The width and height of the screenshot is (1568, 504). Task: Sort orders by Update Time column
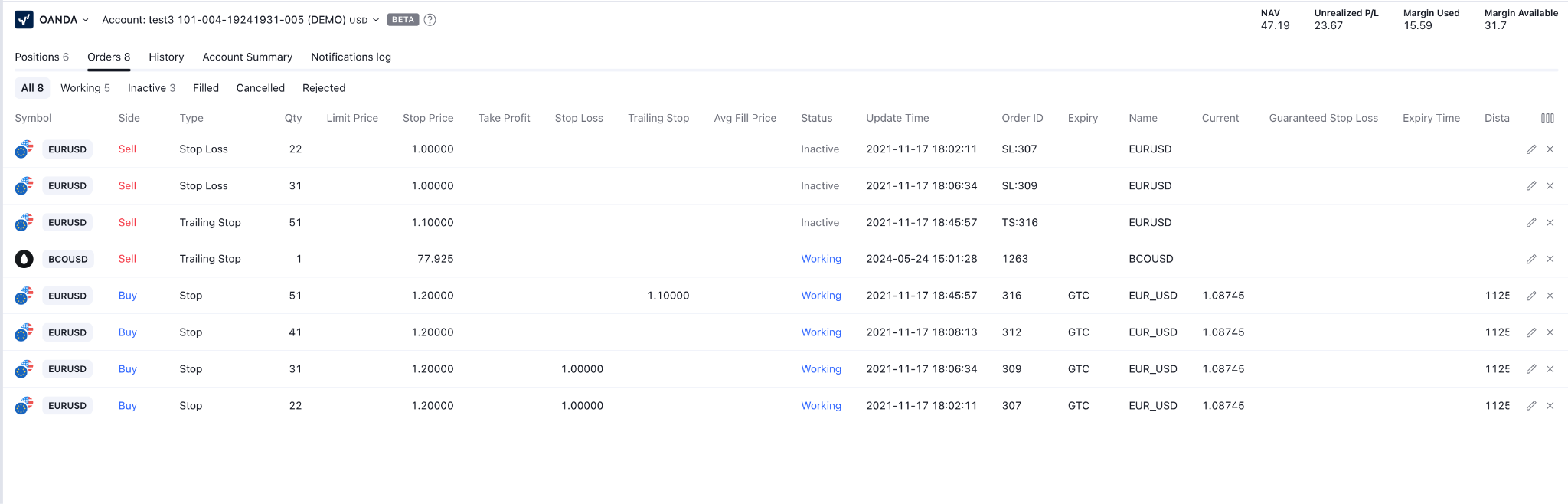897,118
